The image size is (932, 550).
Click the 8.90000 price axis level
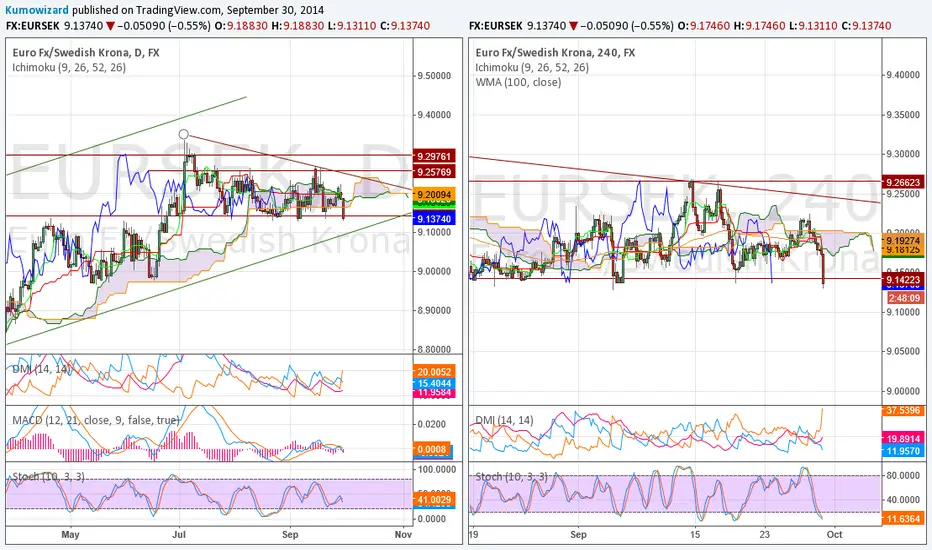pos(434,310)
